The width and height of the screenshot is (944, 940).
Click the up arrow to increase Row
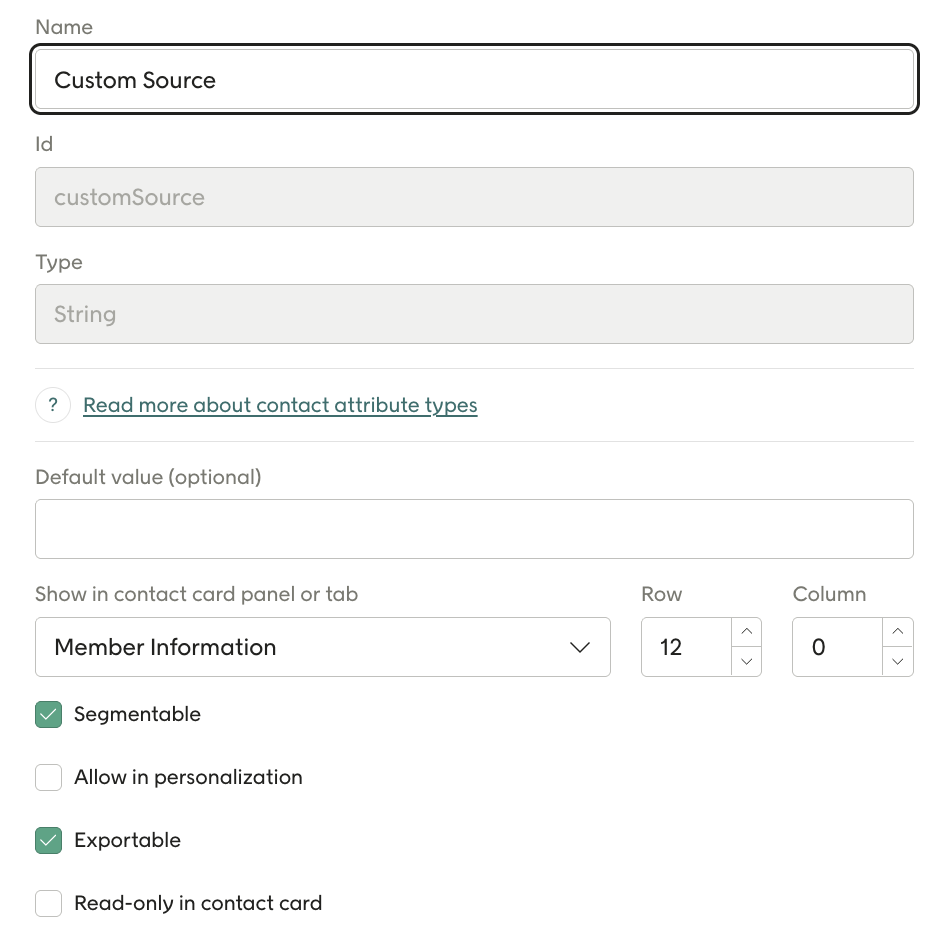747,631
